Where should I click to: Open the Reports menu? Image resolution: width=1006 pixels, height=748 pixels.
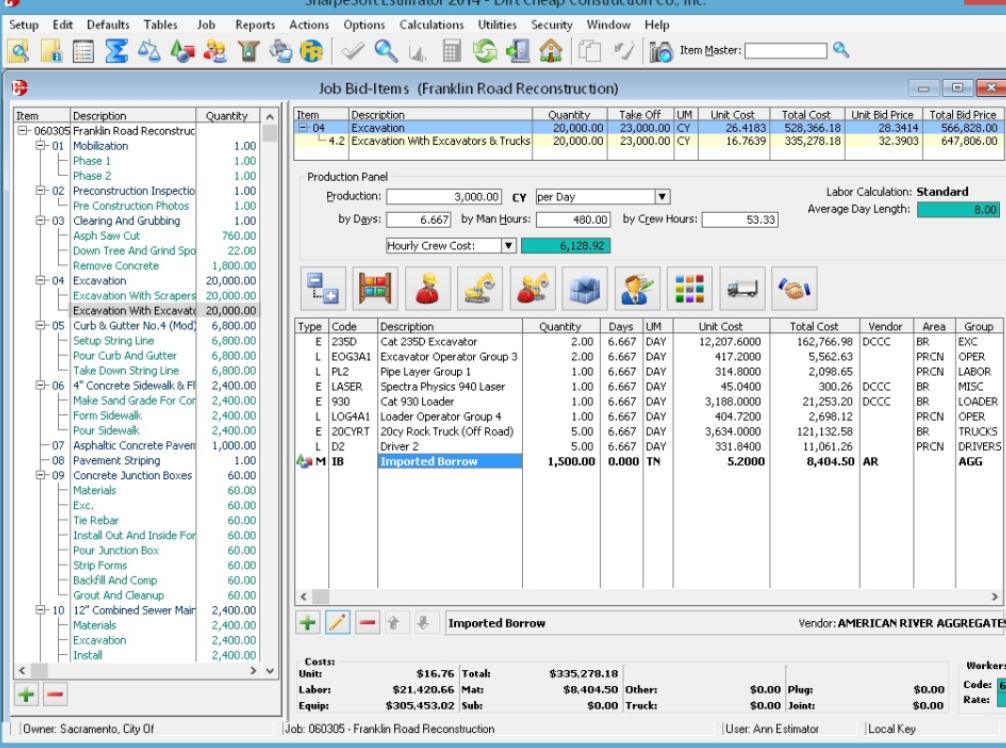point(255,25)
